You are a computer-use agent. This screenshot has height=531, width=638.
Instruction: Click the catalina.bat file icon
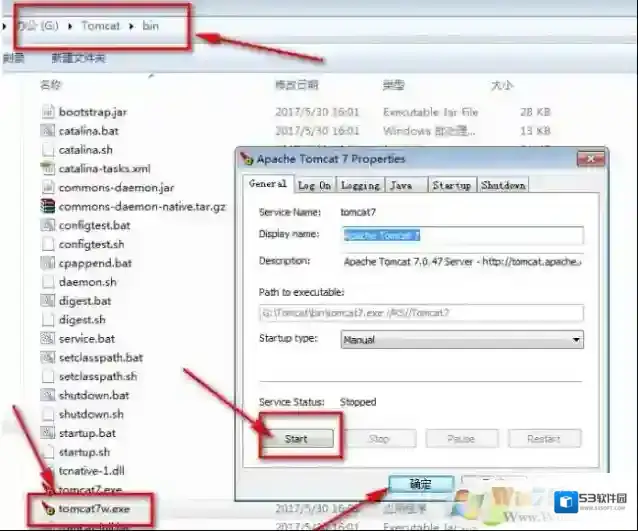pos(47,131)
